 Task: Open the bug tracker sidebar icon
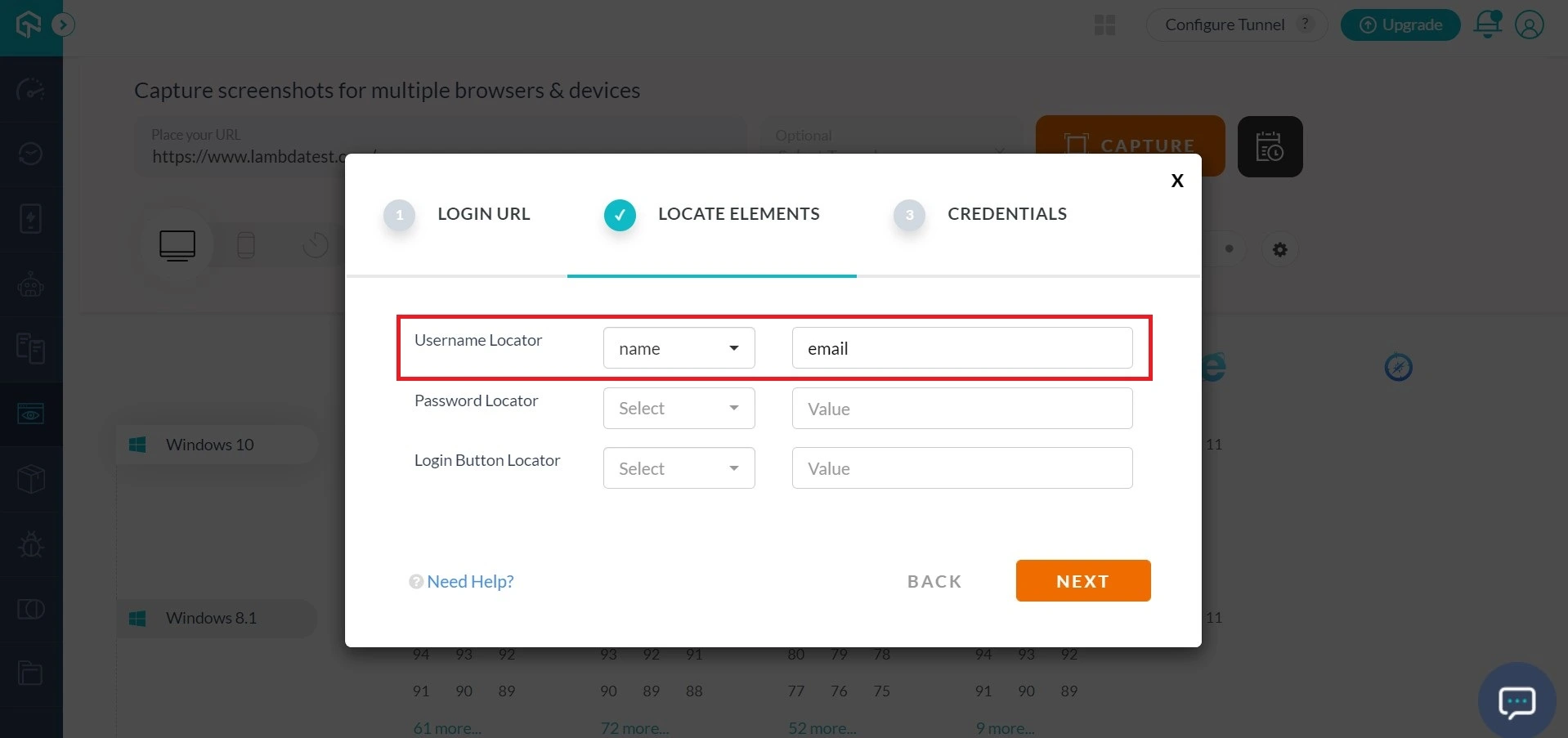coord(31,544)
